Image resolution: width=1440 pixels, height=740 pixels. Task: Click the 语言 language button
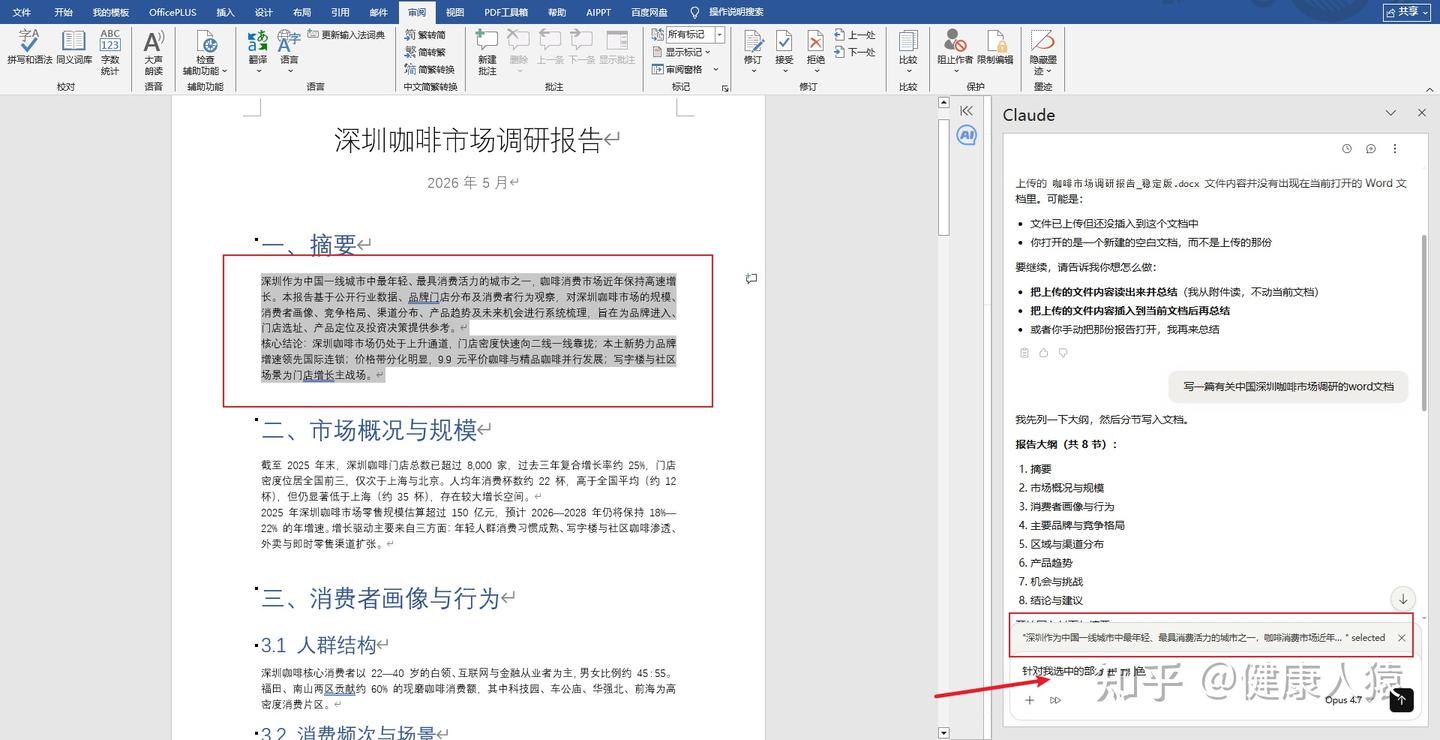289,50
